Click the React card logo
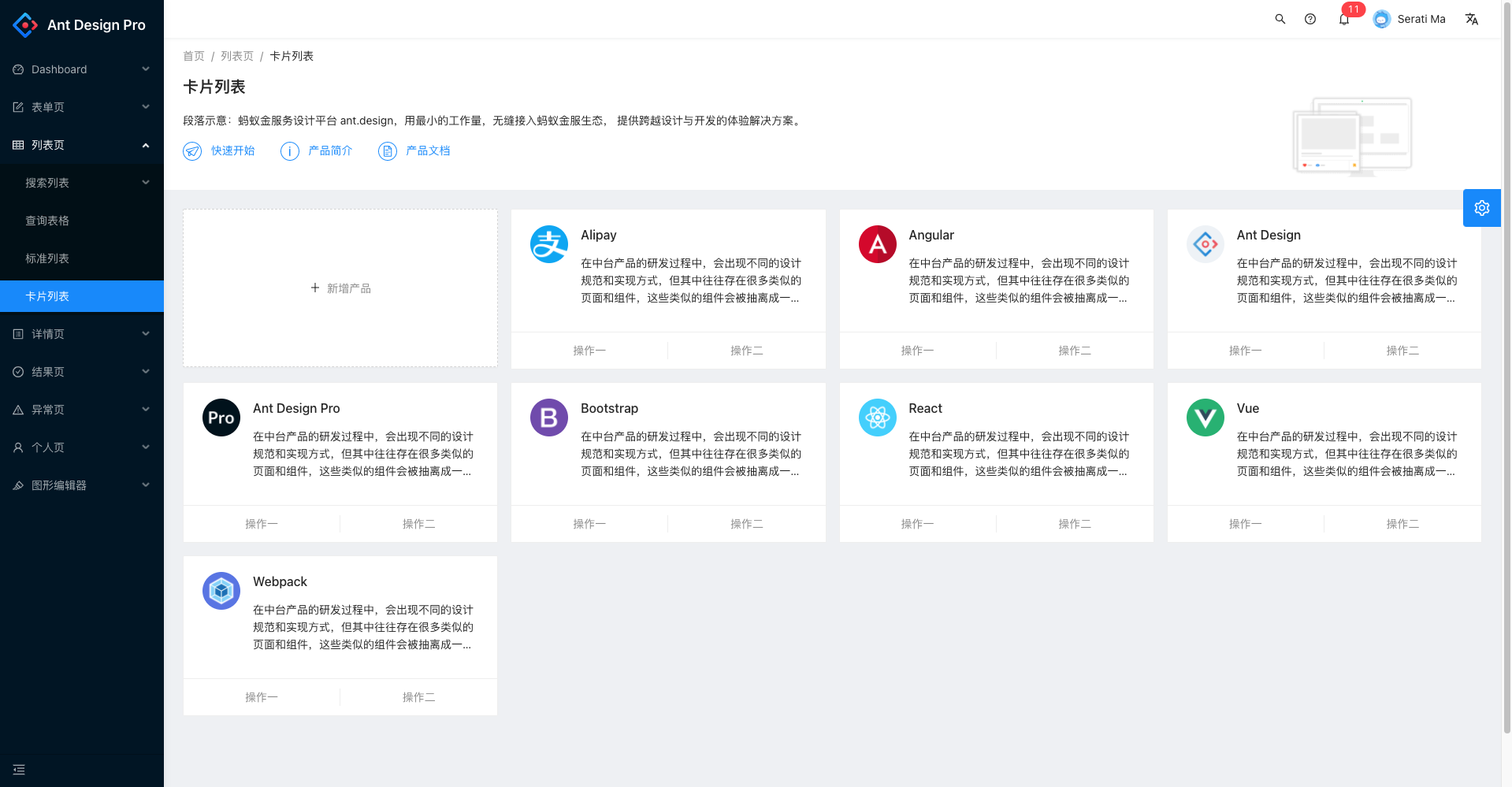Image resolution: width=1512 pixels, height=787 pixels. pyautogui.click(x=877, y=418)
